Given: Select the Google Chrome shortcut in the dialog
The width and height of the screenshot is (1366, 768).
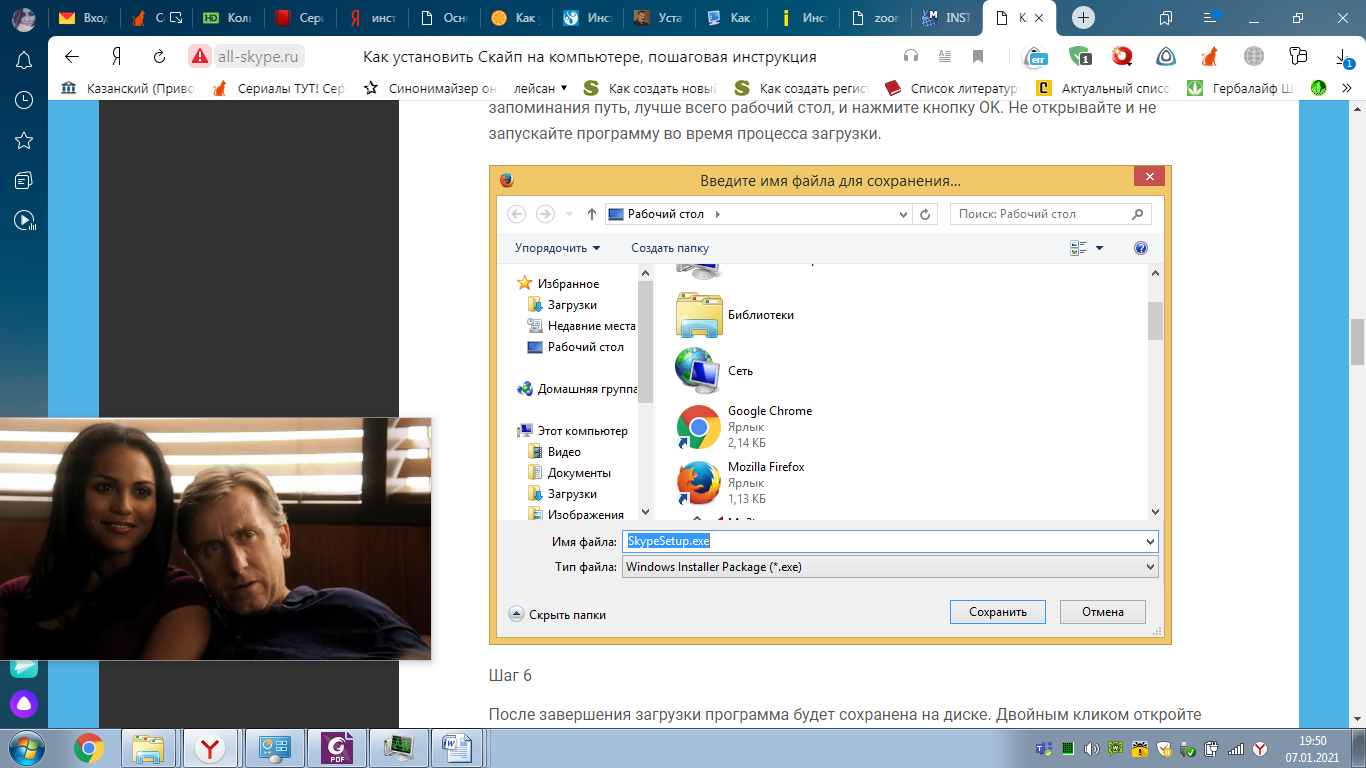Looking at the screenshot, I should tap(745, 427).
